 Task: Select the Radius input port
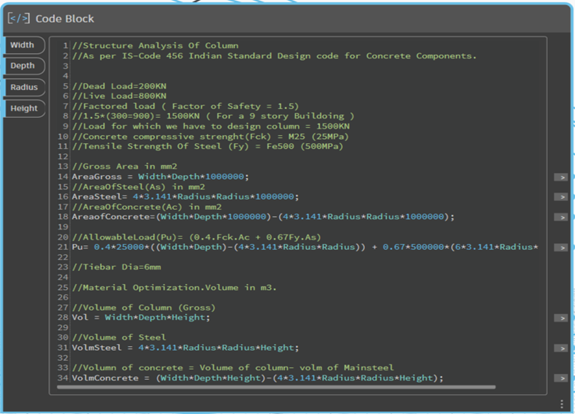pos(24,87)
